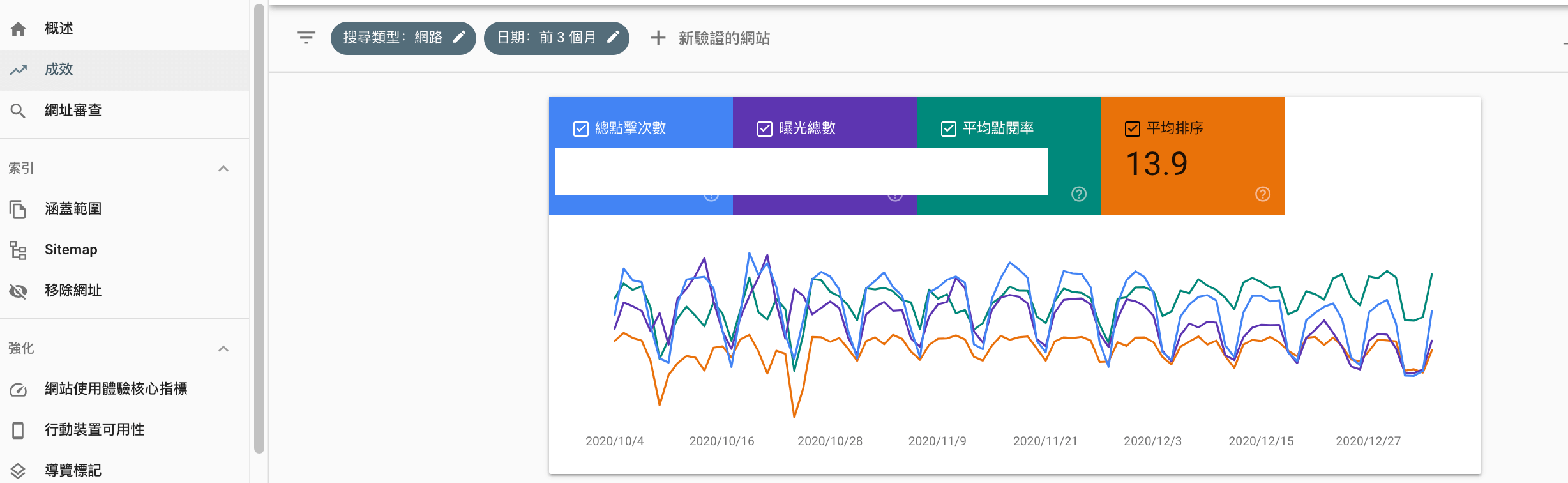Click the magnifier icon next to 網址審查

19,111
